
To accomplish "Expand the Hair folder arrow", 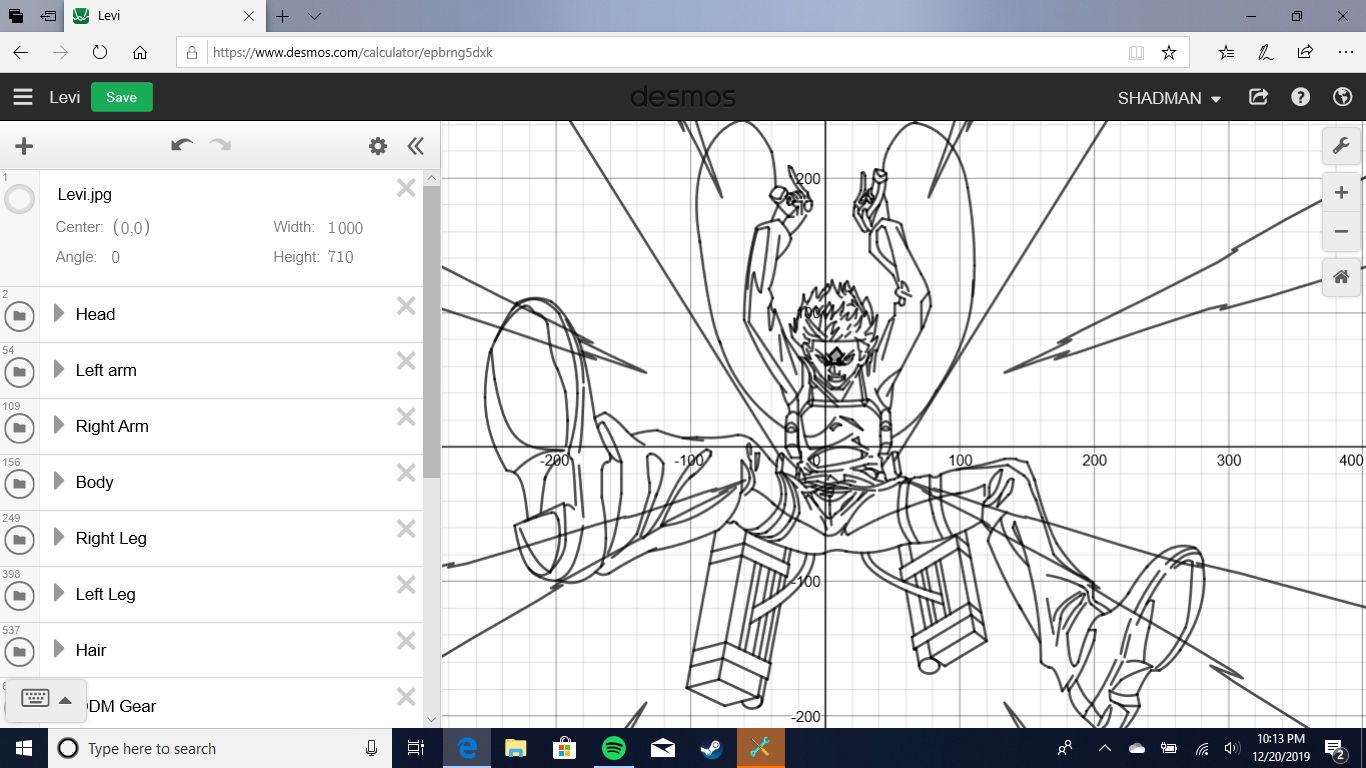I will (x=59, y=650).
